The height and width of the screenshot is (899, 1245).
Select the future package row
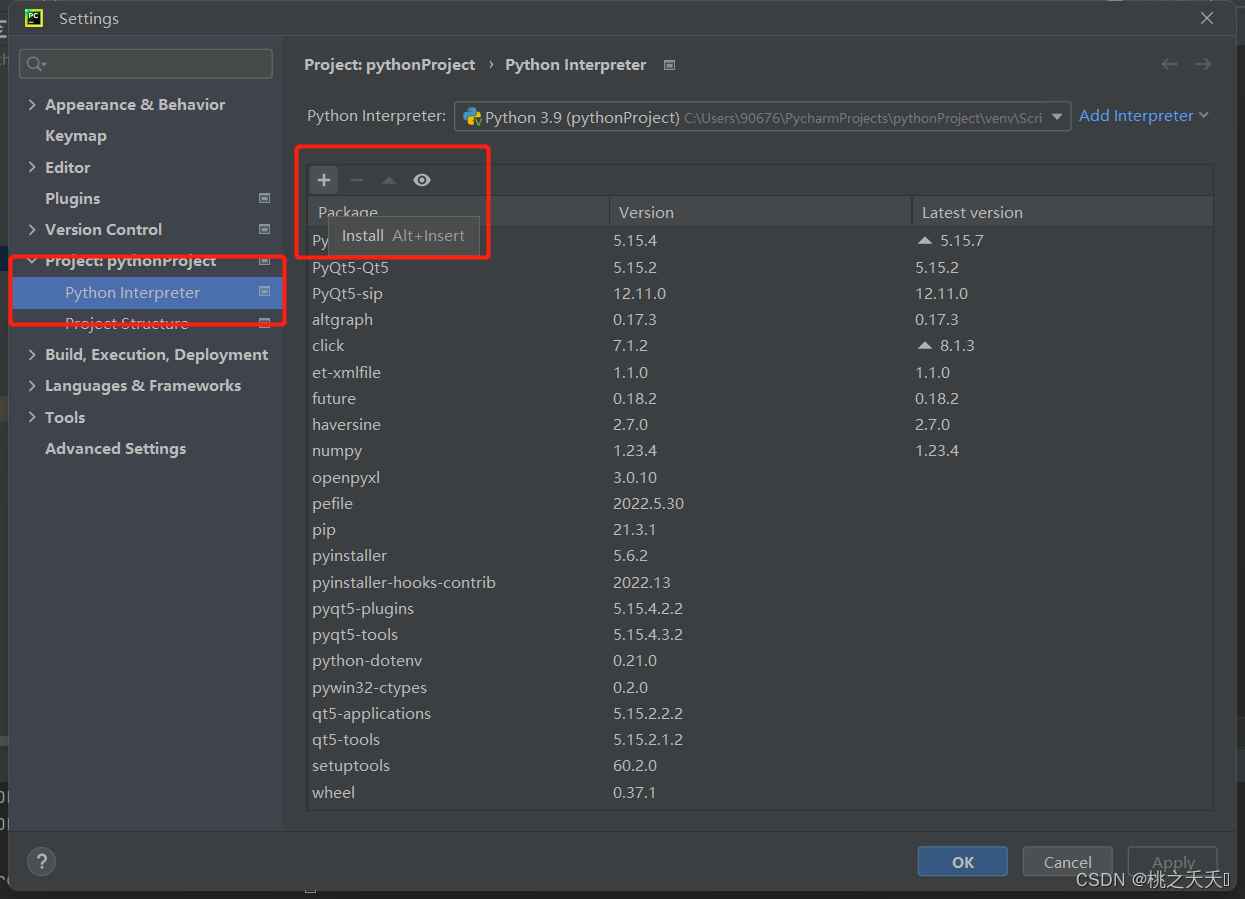(x=760, y=398)
